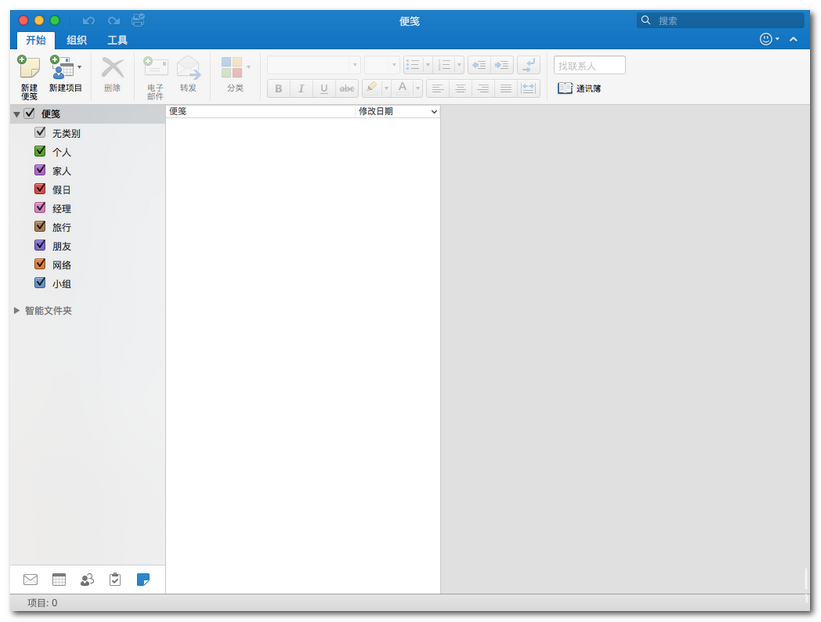Open the bulleted list style dropdown
This screenshot has height=622, width=821.
coord(428,65)
